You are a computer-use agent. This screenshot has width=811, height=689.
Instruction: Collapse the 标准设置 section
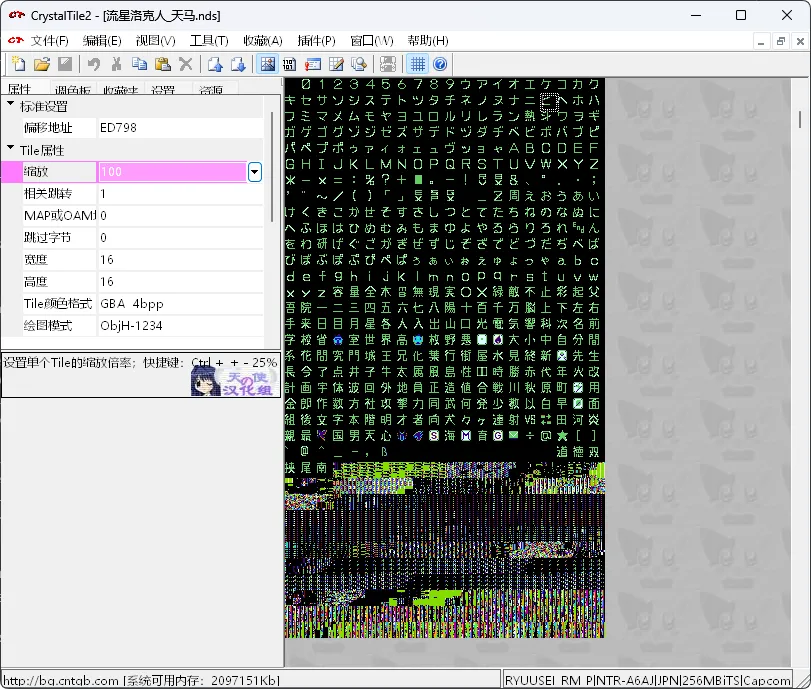(x=10, y=106)
